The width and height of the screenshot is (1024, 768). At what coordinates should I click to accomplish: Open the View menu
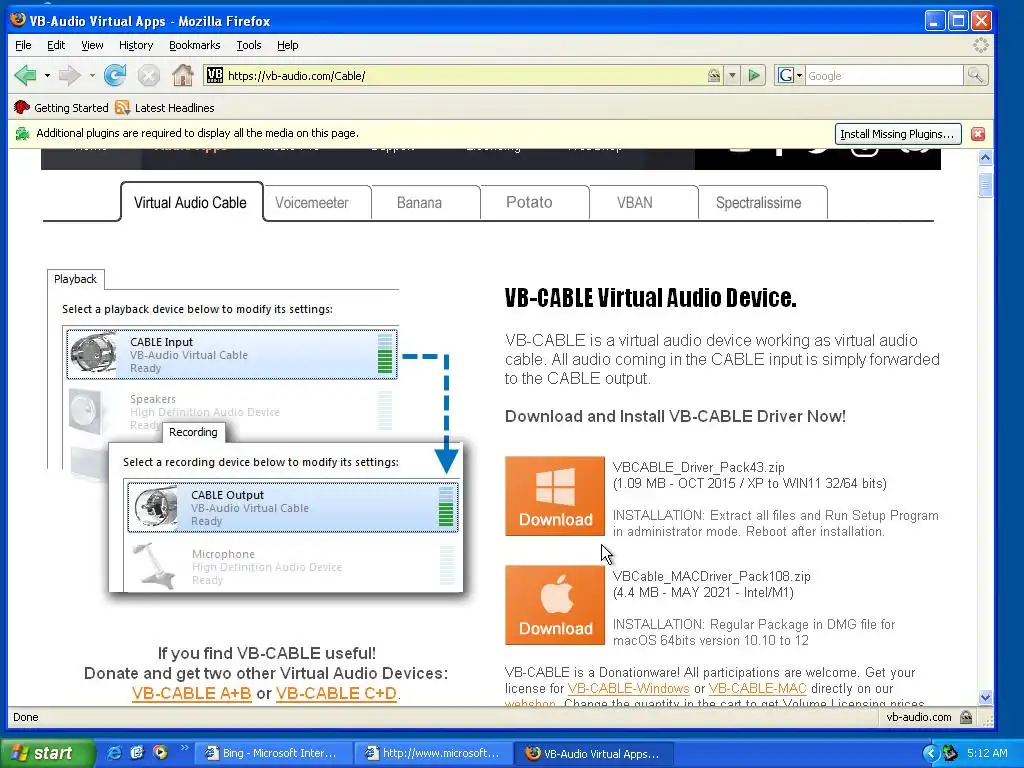tap(92, 45)
